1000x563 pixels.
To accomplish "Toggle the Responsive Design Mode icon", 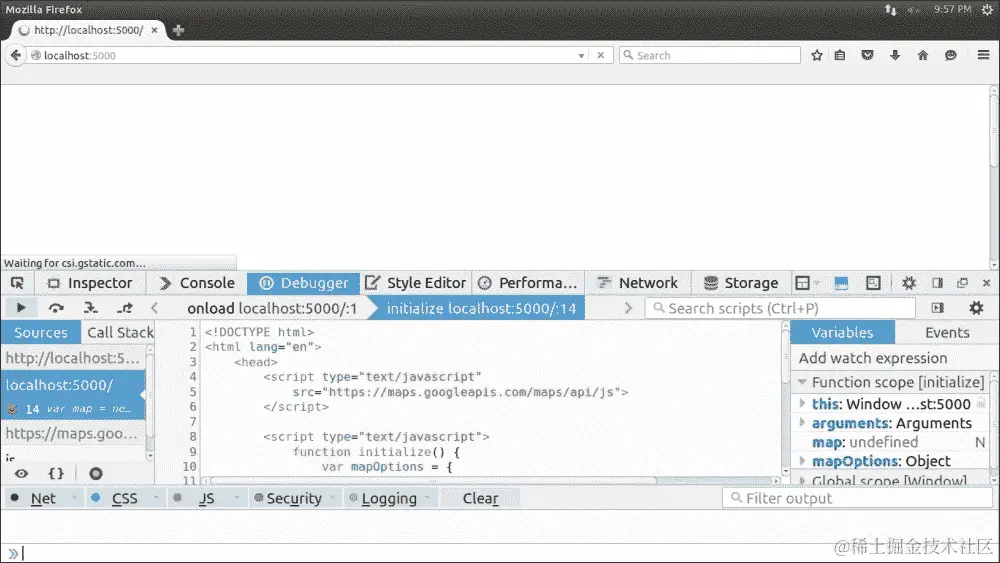I will pos(873,283).
